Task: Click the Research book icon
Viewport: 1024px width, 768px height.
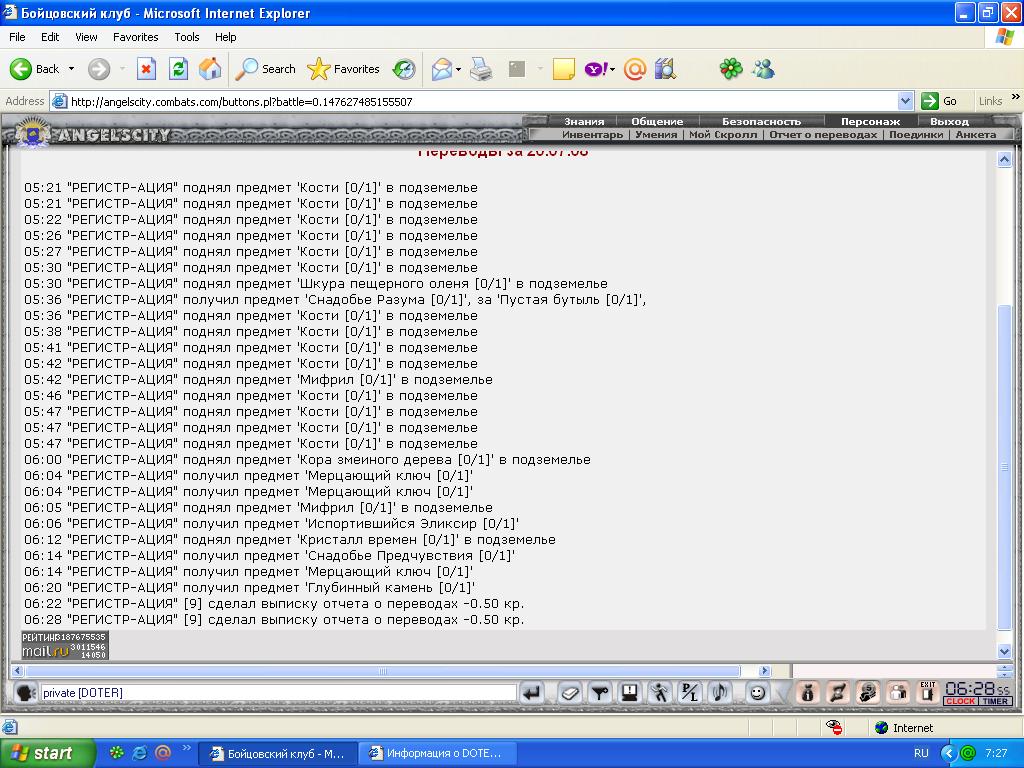Action: click(665, 69)
